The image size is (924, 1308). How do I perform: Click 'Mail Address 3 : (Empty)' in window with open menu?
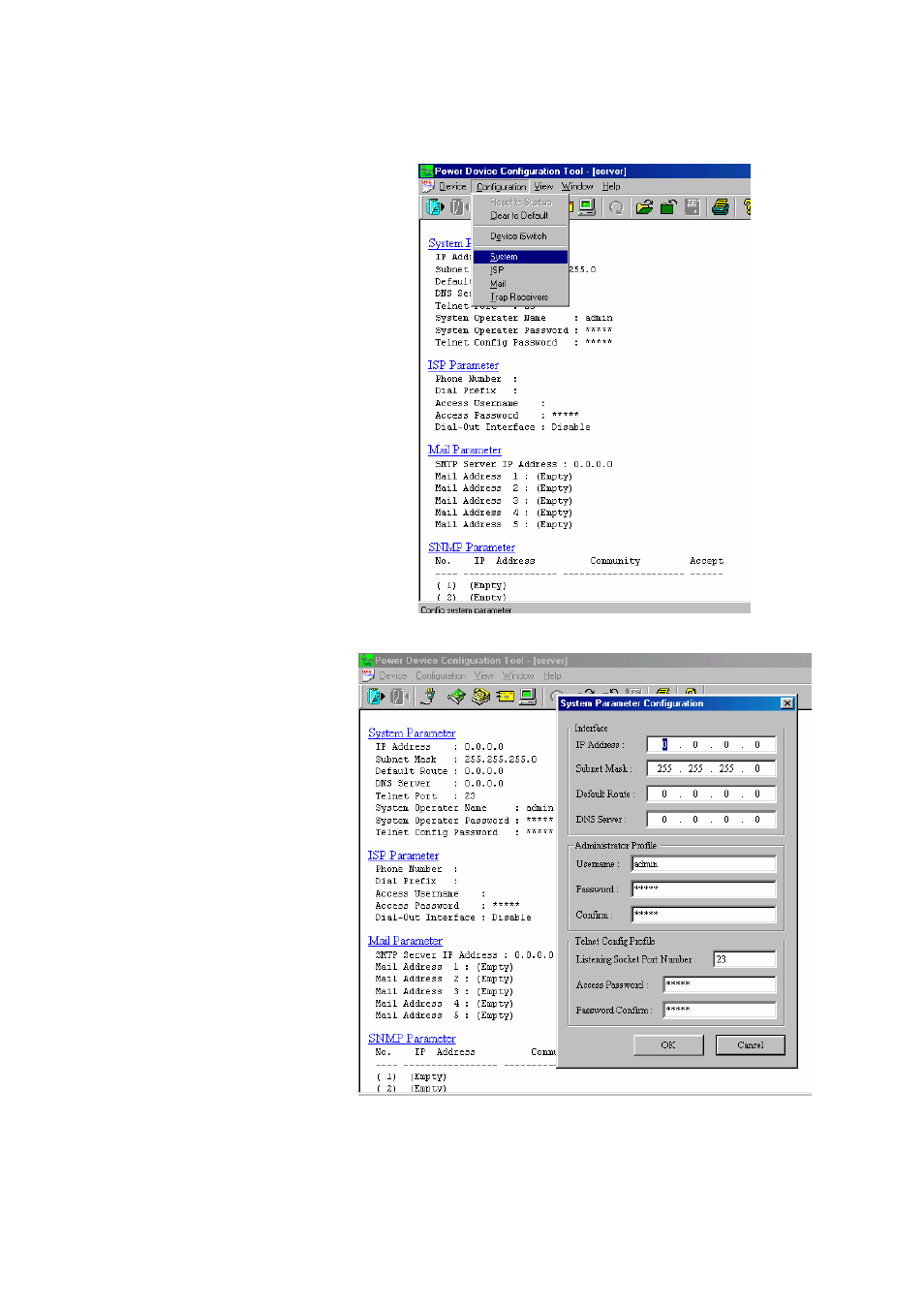[x=504, y=501]
